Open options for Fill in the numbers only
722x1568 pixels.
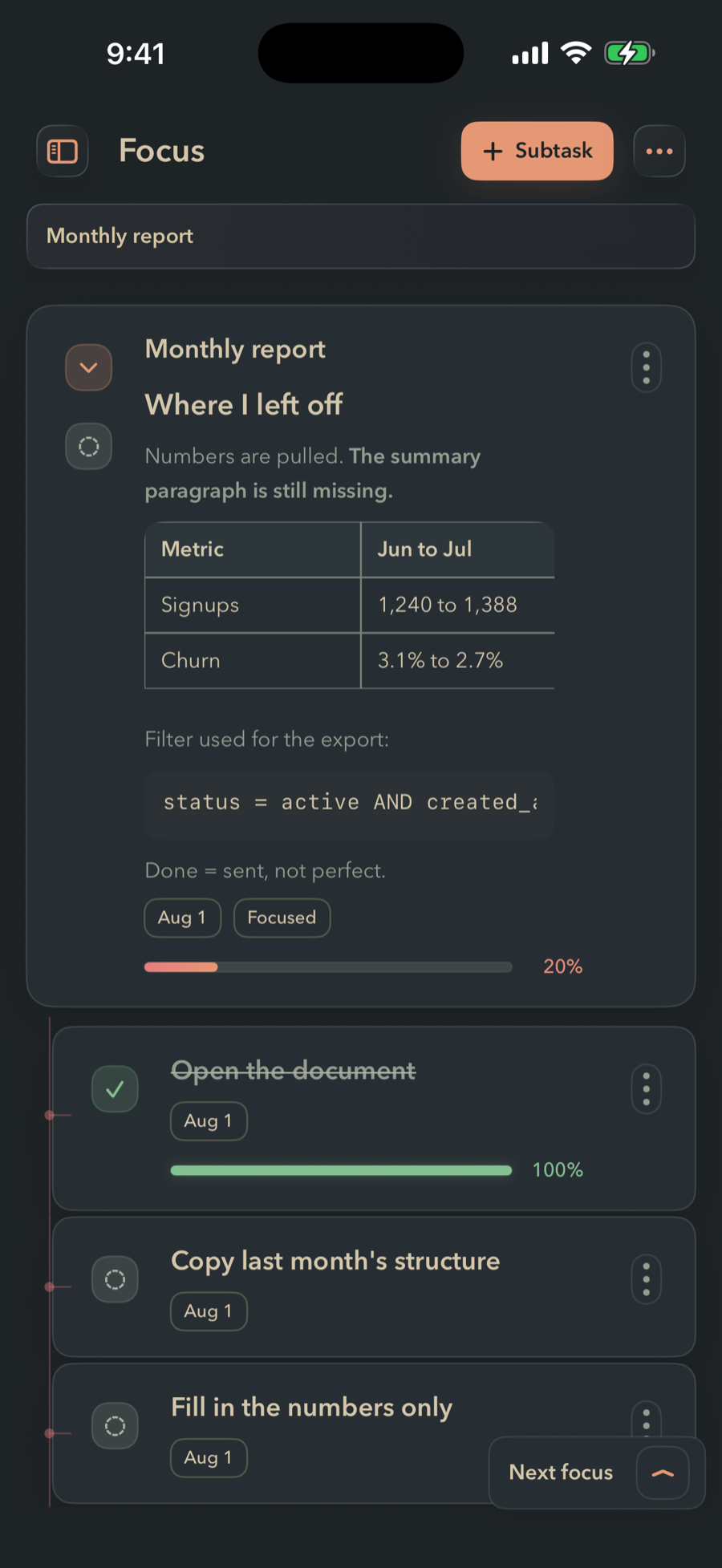(647, 1421)
